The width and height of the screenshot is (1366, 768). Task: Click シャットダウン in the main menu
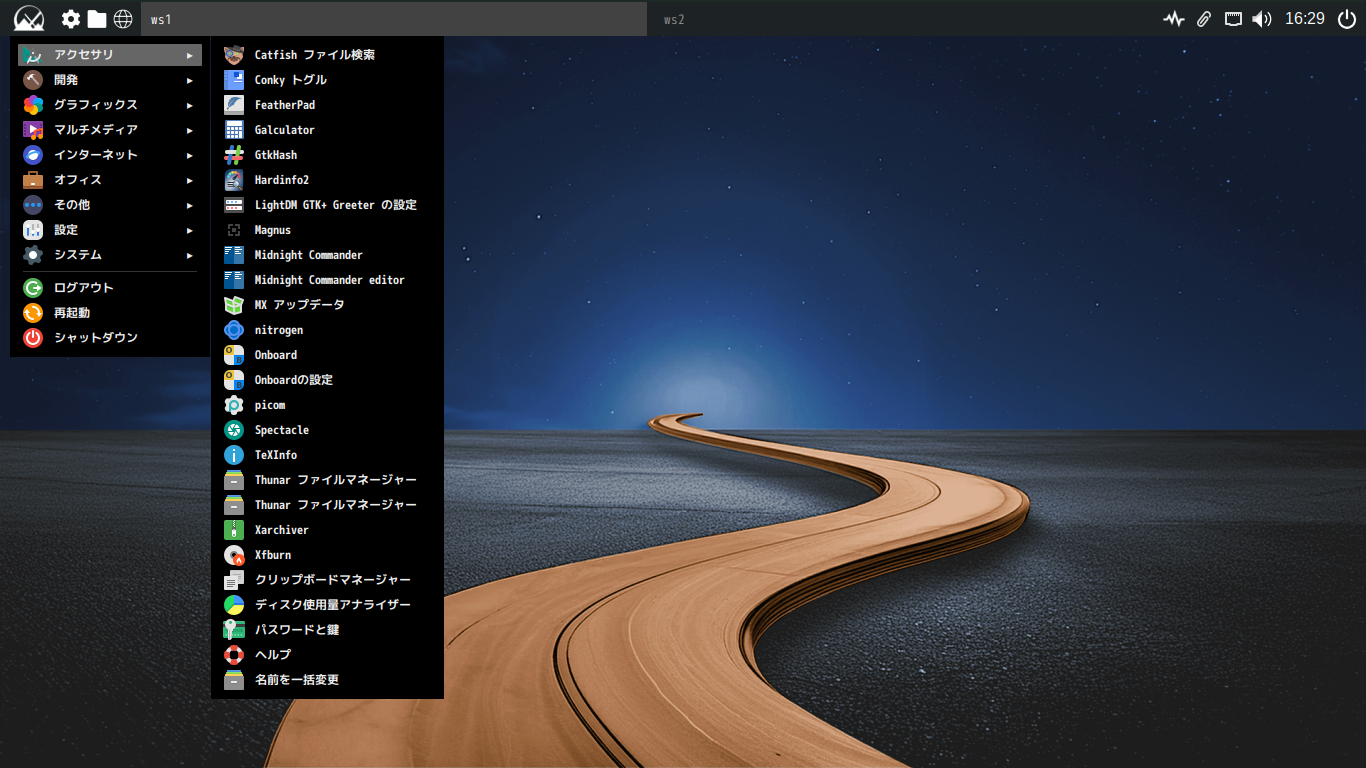click(96, 338)
